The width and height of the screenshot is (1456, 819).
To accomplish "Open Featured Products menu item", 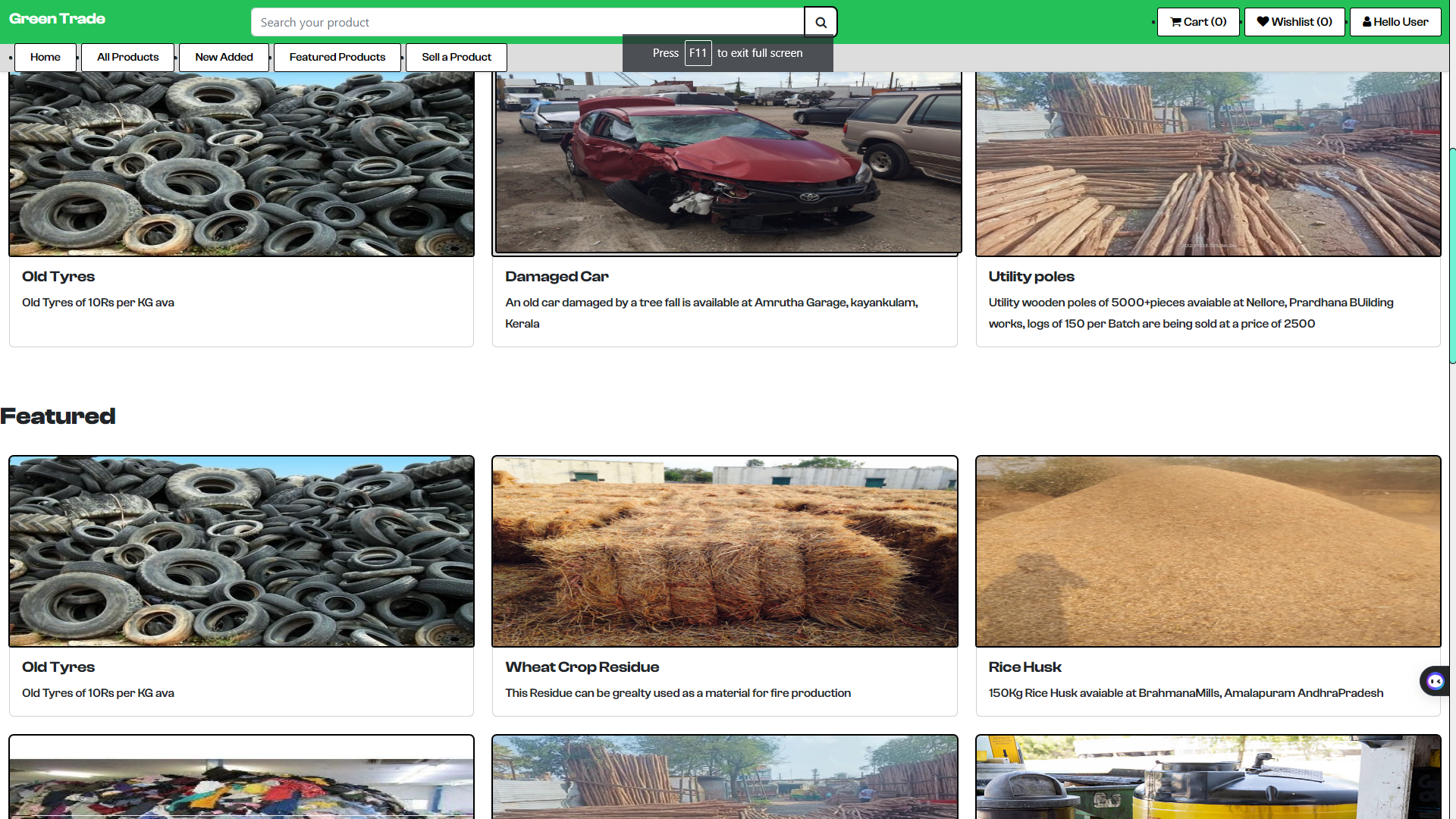I will coord(337,57).
